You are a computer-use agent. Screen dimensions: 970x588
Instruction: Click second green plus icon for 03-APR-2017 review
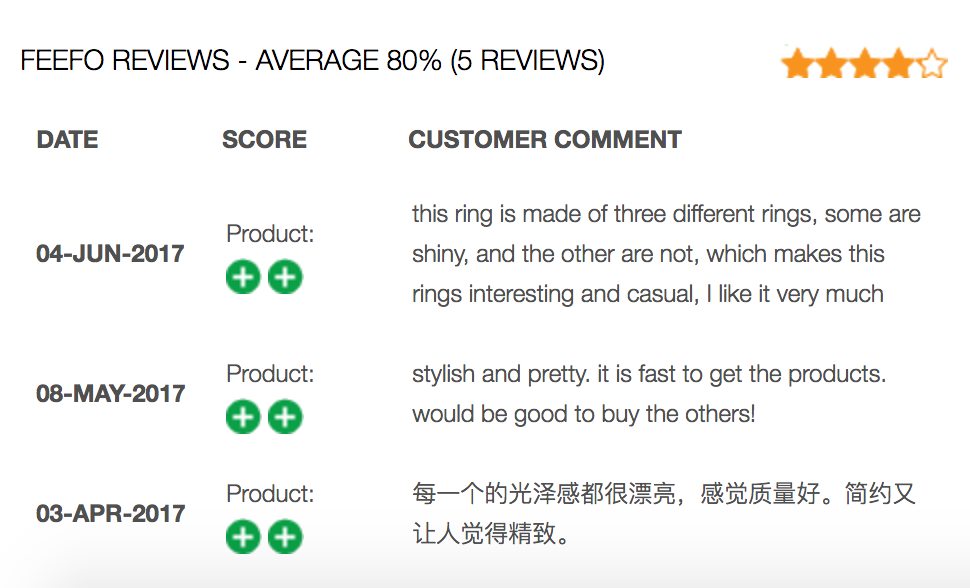tap(285, 537)
